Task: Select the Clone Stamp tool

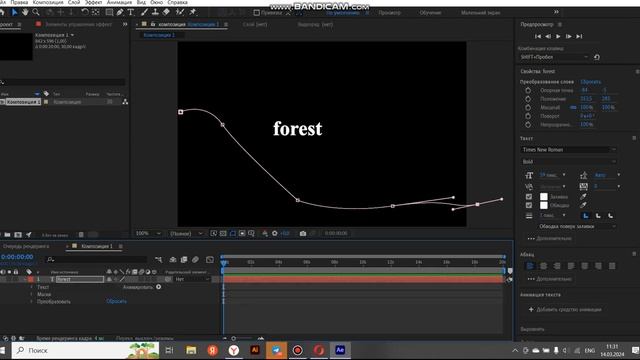Action: [155, 12]
